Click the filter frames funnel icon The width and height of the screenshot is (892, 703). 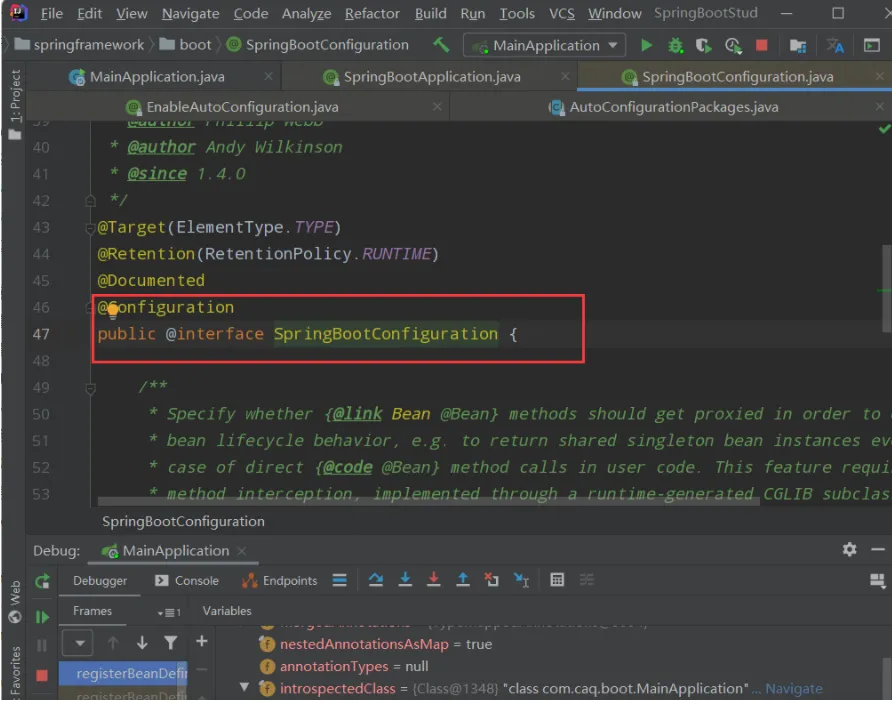(170, 643)
